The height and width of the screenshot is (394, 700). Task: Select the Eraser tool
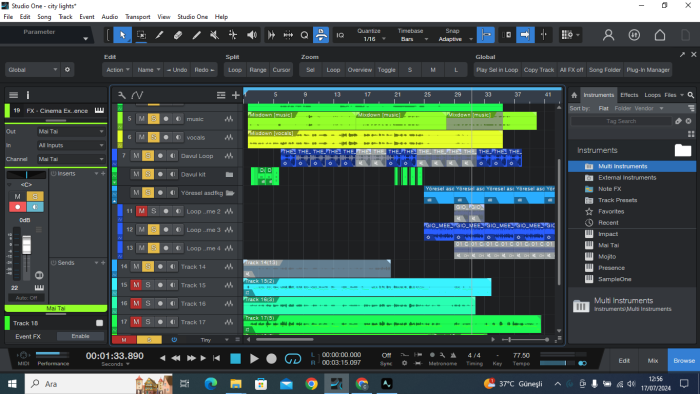pos(178,35)
